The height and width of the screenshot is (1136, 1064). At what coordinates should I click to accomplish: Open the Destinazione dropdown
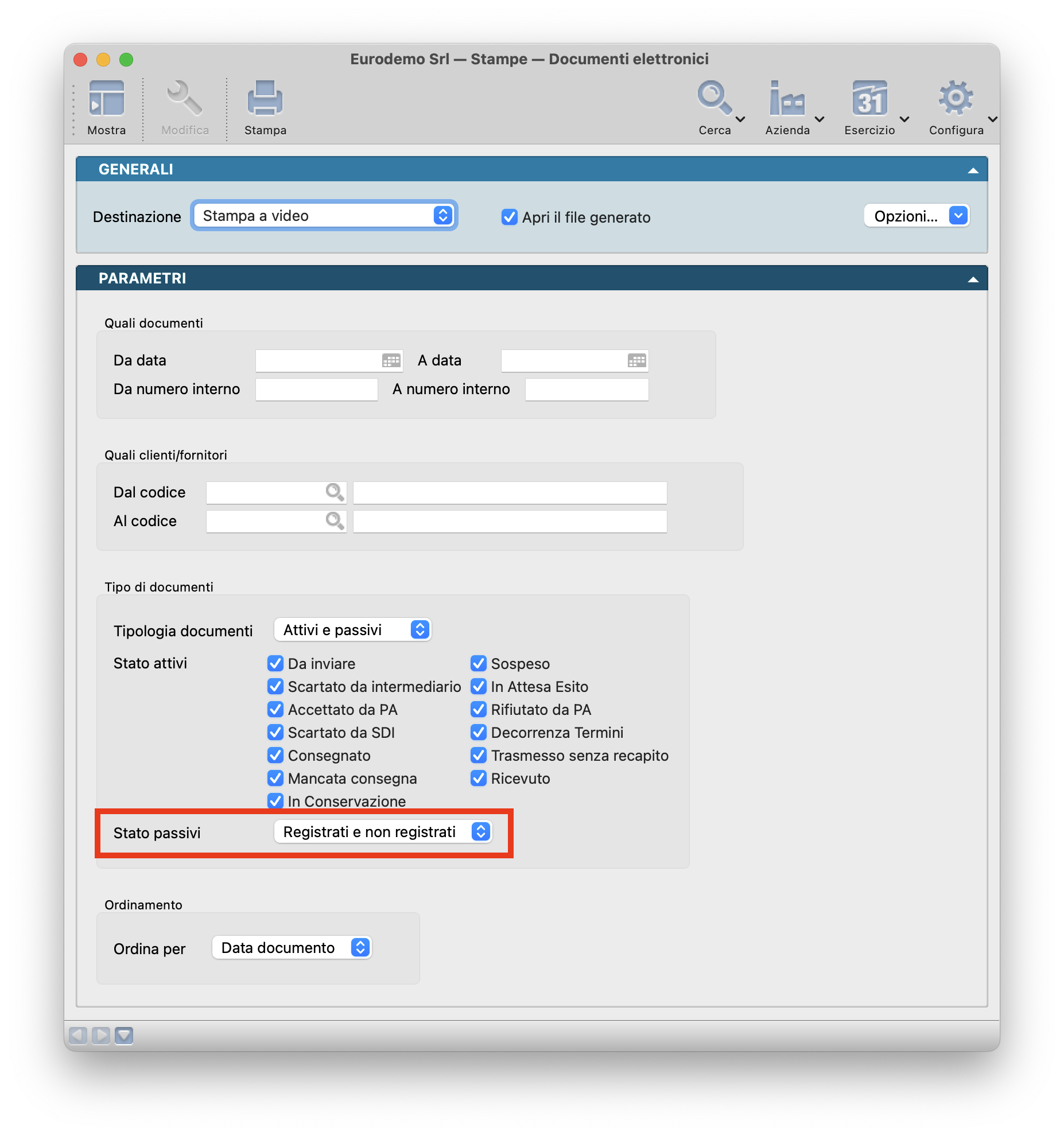[324, 216]
